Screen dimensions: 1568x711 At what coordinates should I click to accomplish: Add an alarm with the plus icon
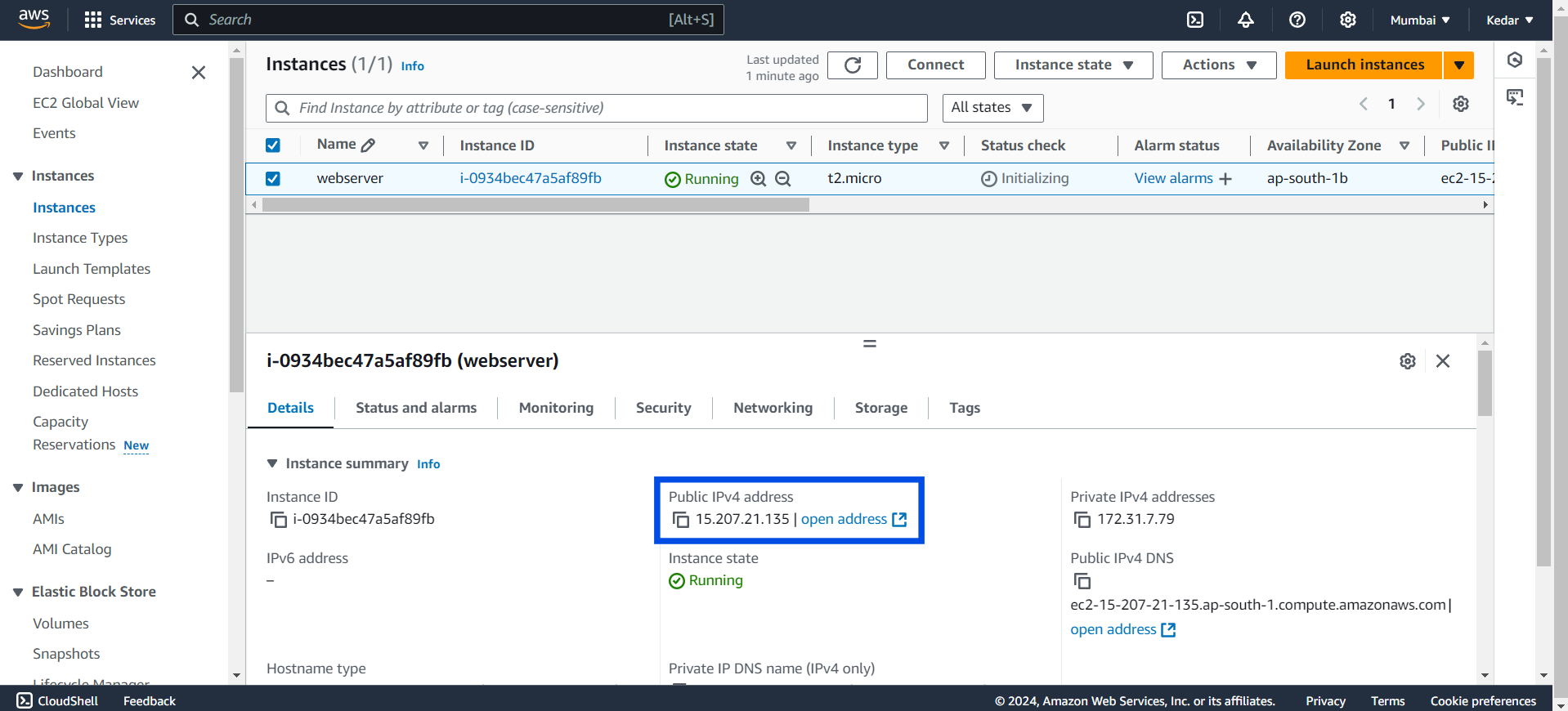[1225, 179]
